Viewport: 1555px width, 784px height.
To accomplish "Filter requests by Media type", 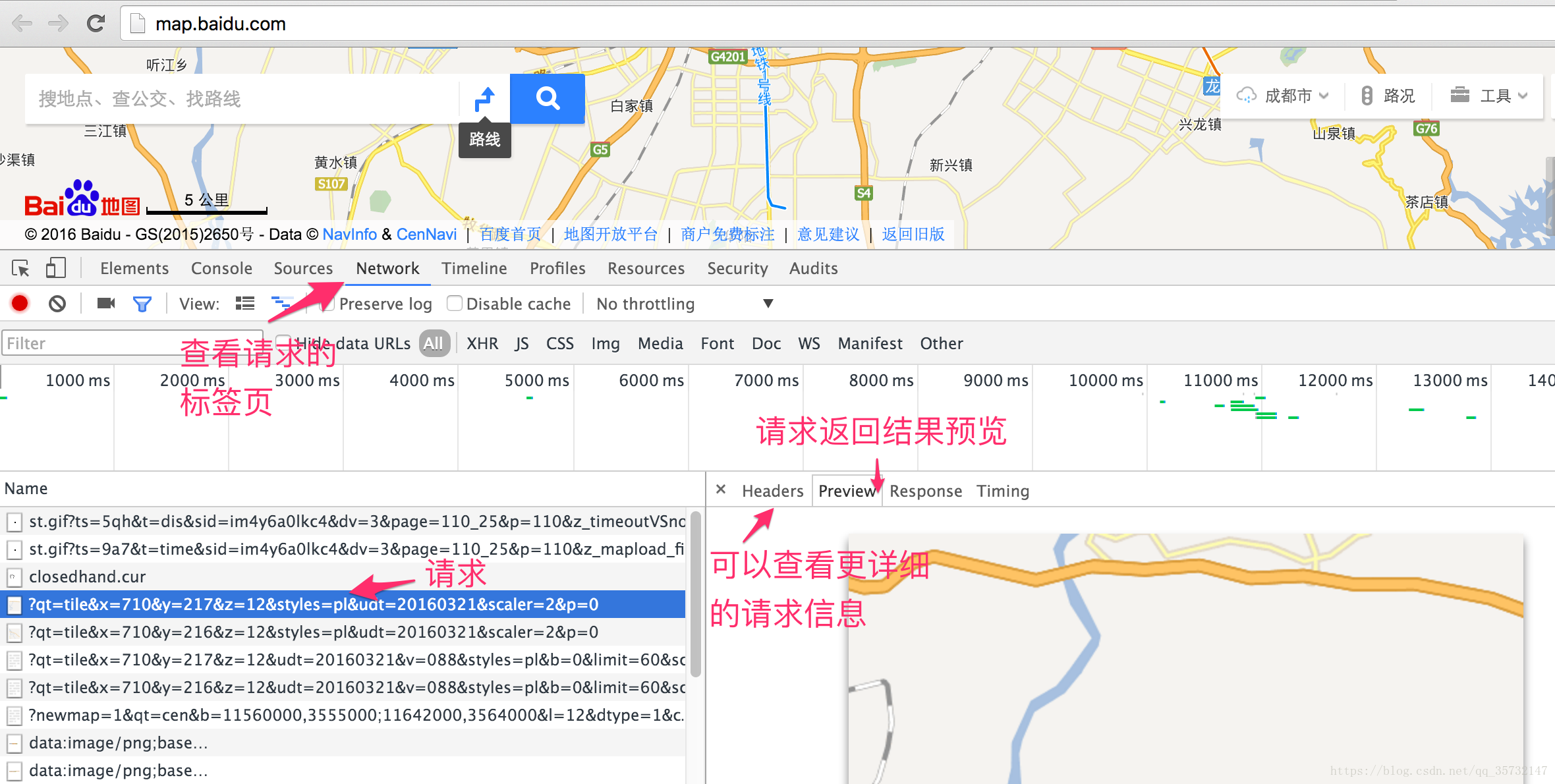I will click(660, 343).
